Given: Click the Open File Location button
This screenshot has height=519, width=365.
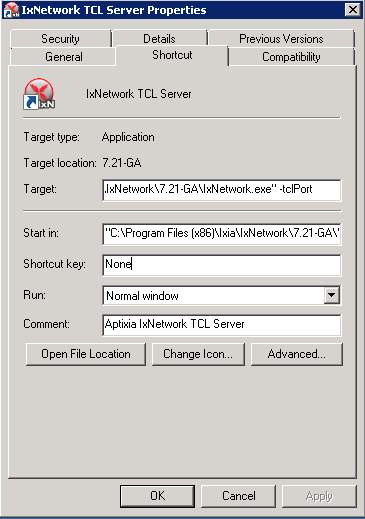Looking at the screenshot, I should coord(86,354).
